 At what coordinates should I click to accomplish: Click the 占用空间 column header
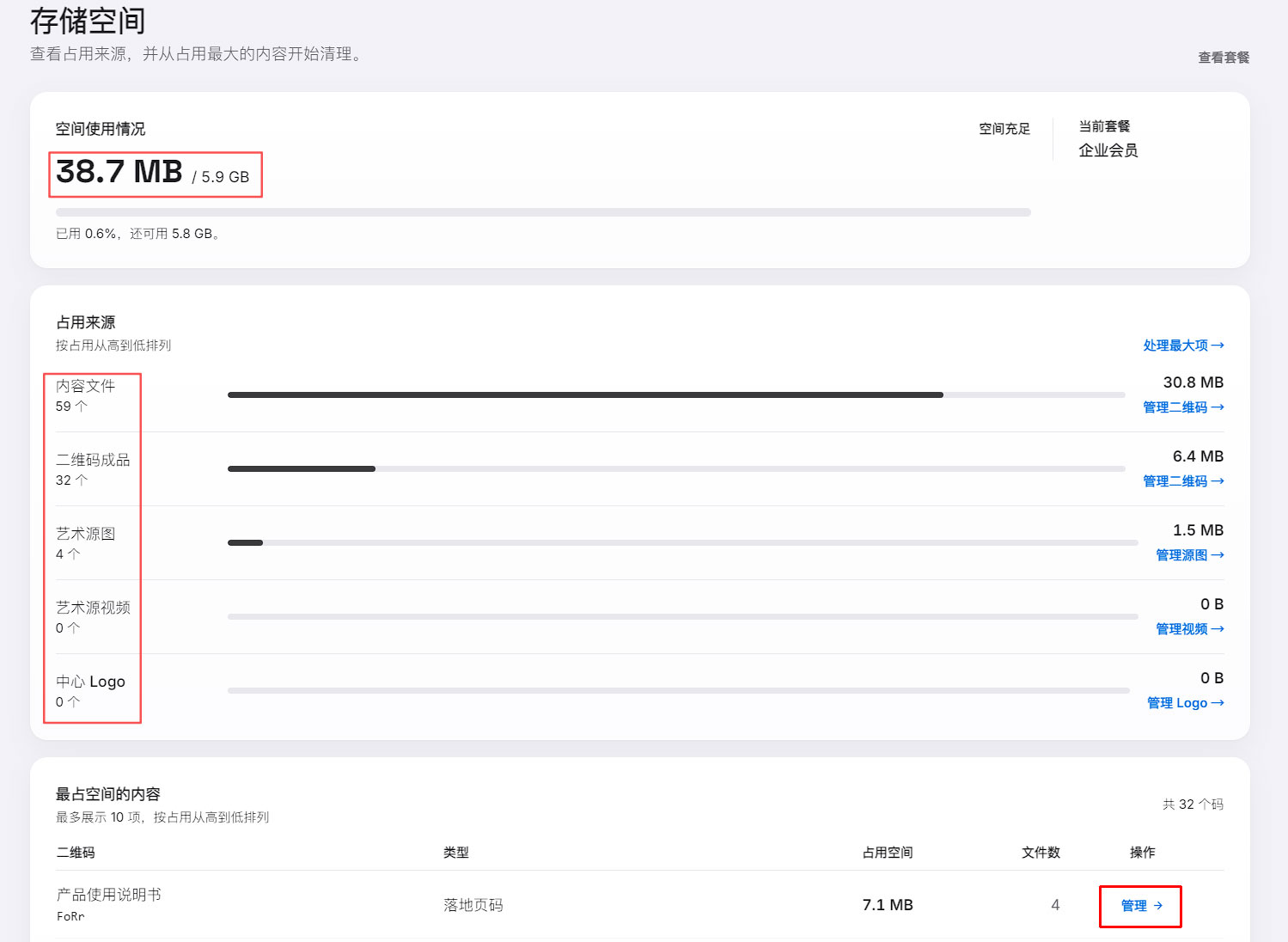pyautogui.click(x=888, y=853)
